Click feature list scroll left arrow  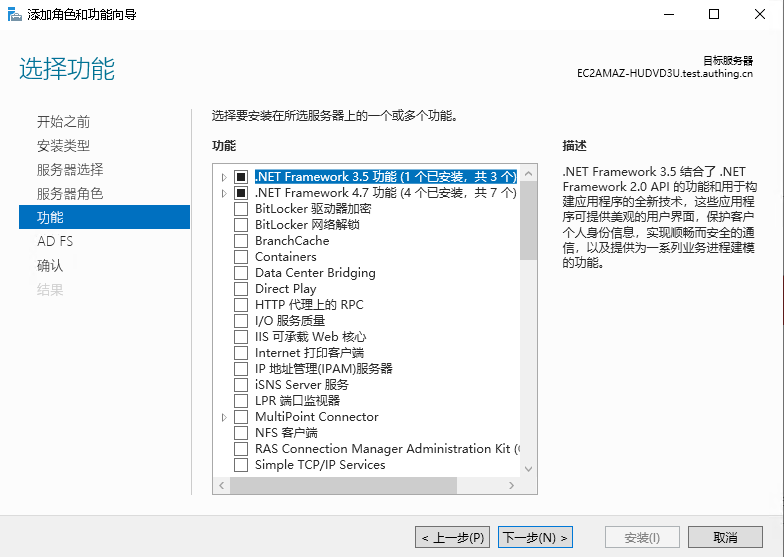222,486
